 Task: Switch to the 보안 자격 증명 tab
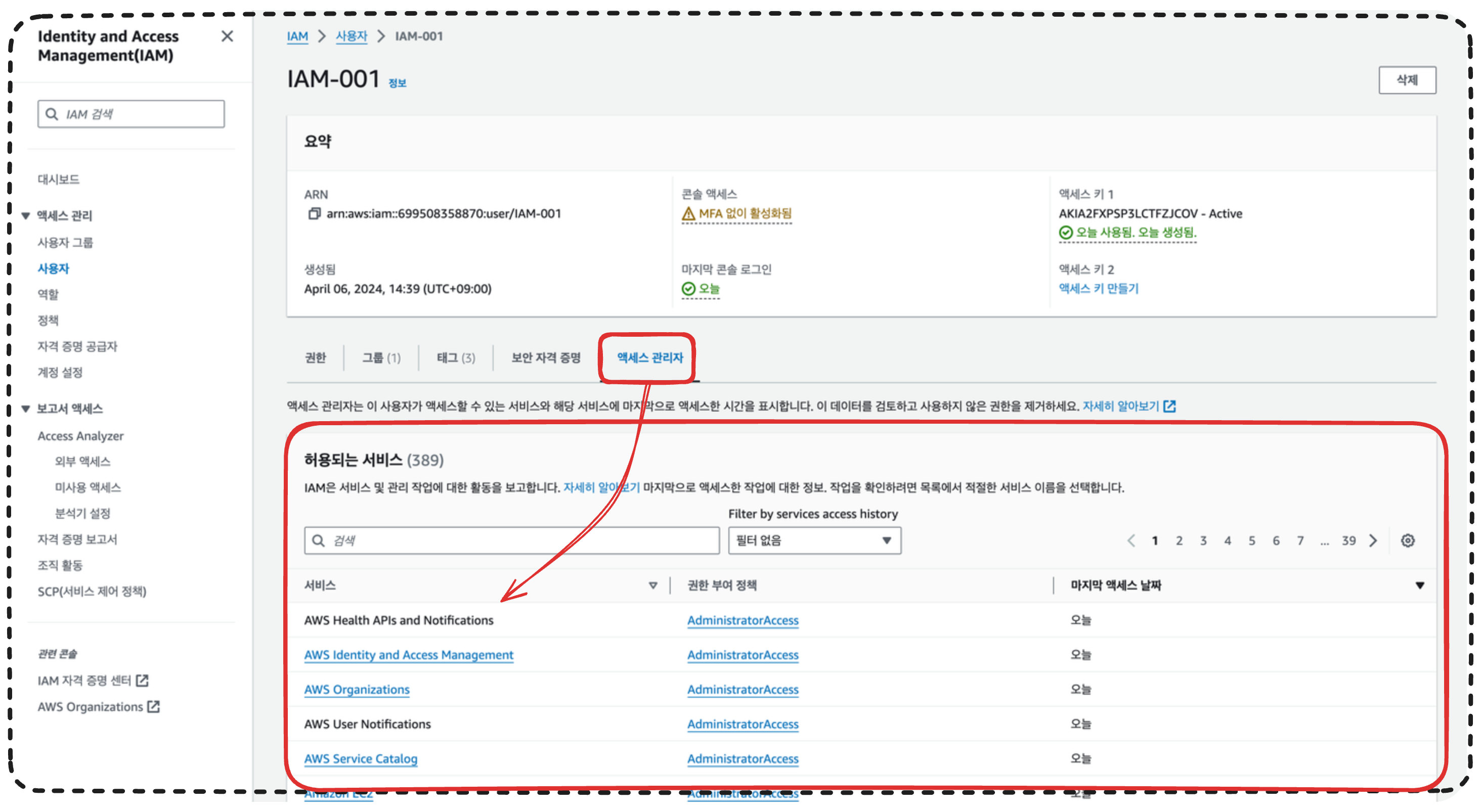545,358
